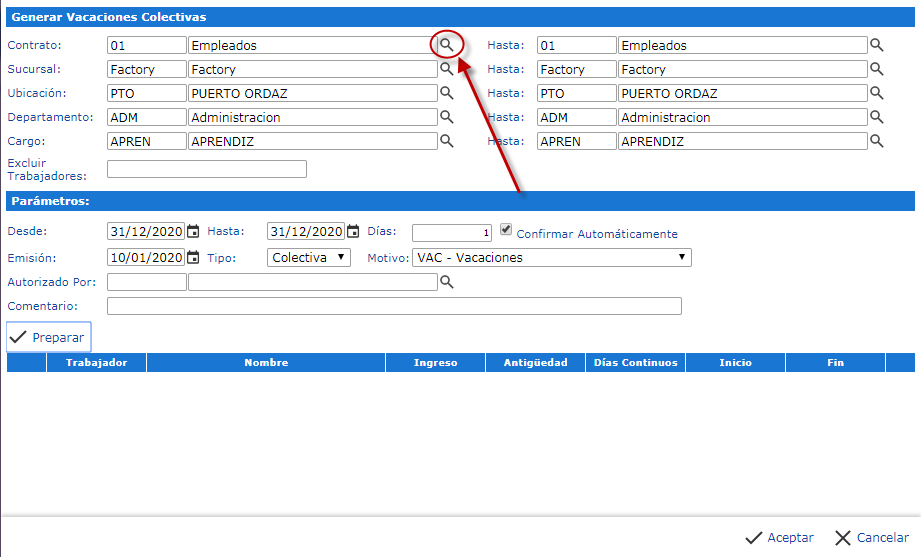The height and width of the screenshot is (557, 921).
Task: Open the Hasta Contrato lookup magnifier
Action: pyautogui.click(x=877, y=45)
